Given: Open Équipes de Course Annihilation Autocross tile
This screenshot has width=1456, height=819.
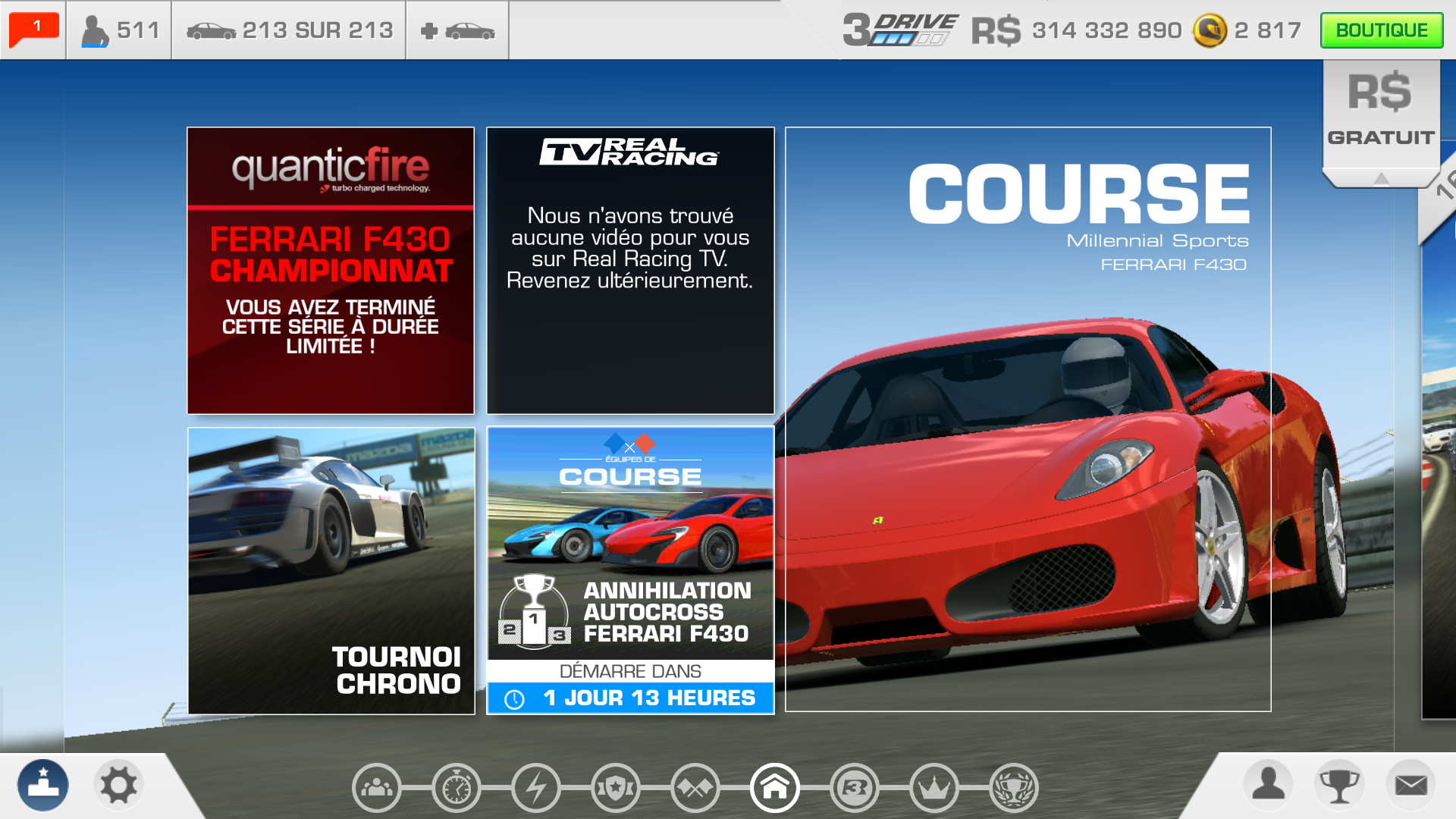Looking at the screenshot, I should (630, 571).
